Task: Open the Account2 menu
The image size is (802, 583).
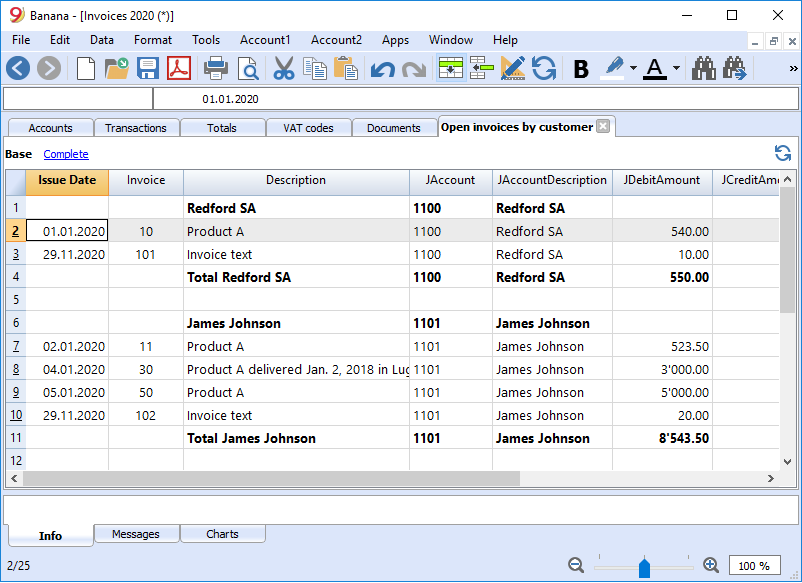Action: tap(336, 40)
